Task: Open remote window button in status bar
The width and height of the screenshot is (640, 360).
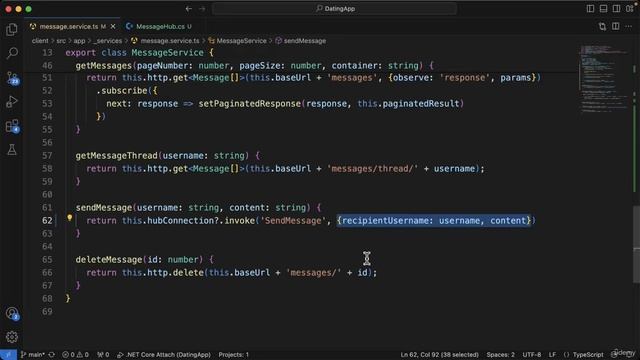Action: (8, 355)
